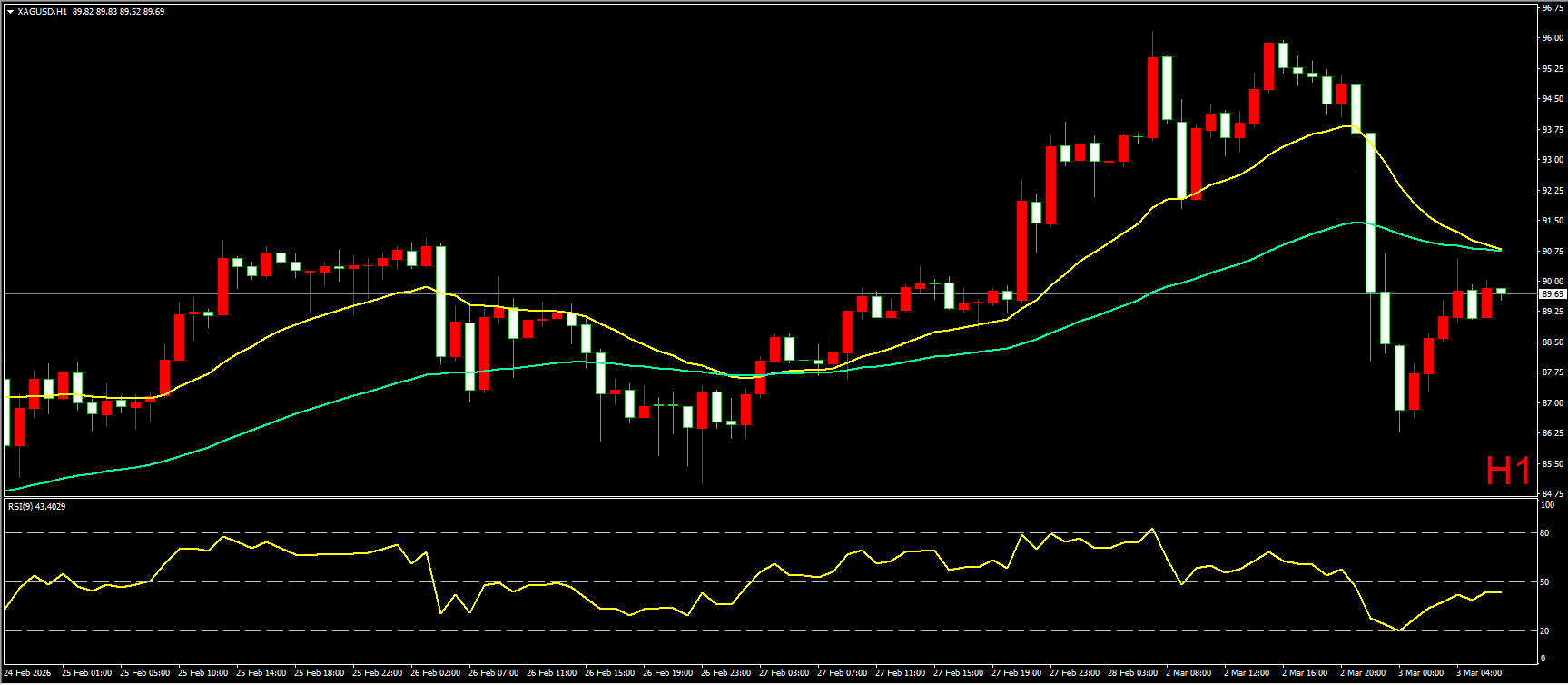This screenshot has width=1568, height=685.
Task: Click the 93.00 price axis value
Action: (x=1552, y=160)
